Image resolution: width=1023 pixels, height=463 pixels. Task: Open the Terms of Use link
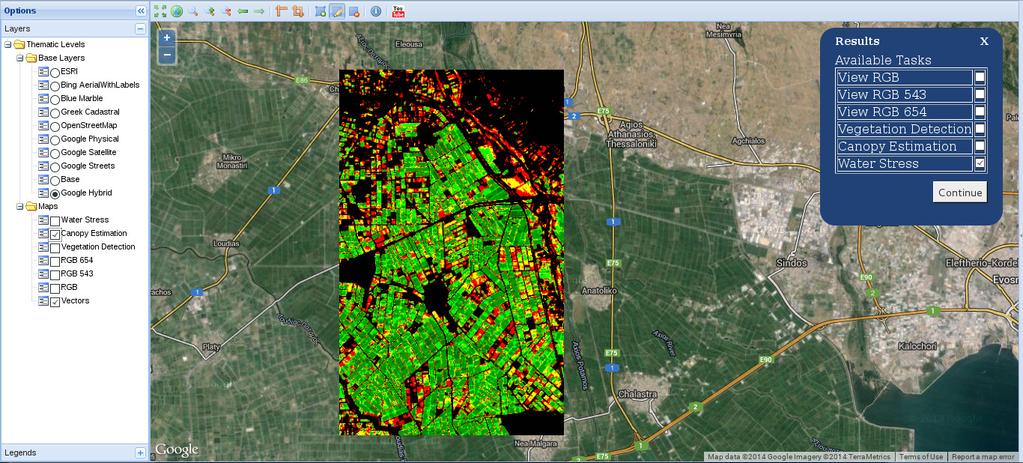point(922,456)
